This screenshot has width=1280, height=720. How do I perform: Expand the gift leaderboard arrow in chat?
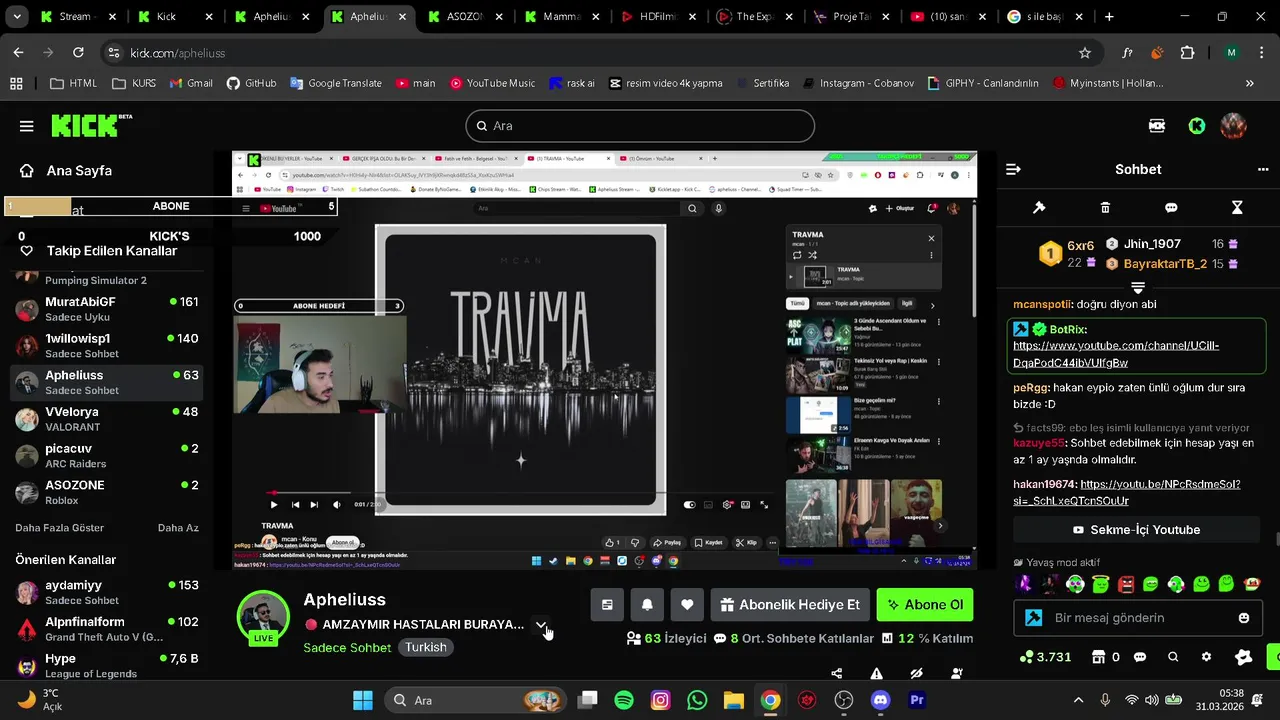1138,287
